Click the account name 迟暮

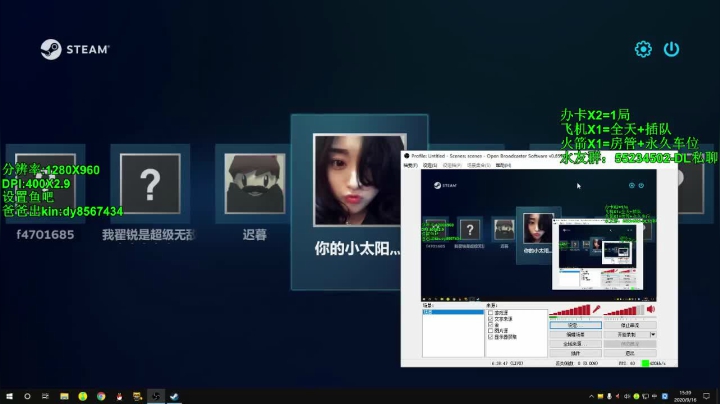(255, 235)
